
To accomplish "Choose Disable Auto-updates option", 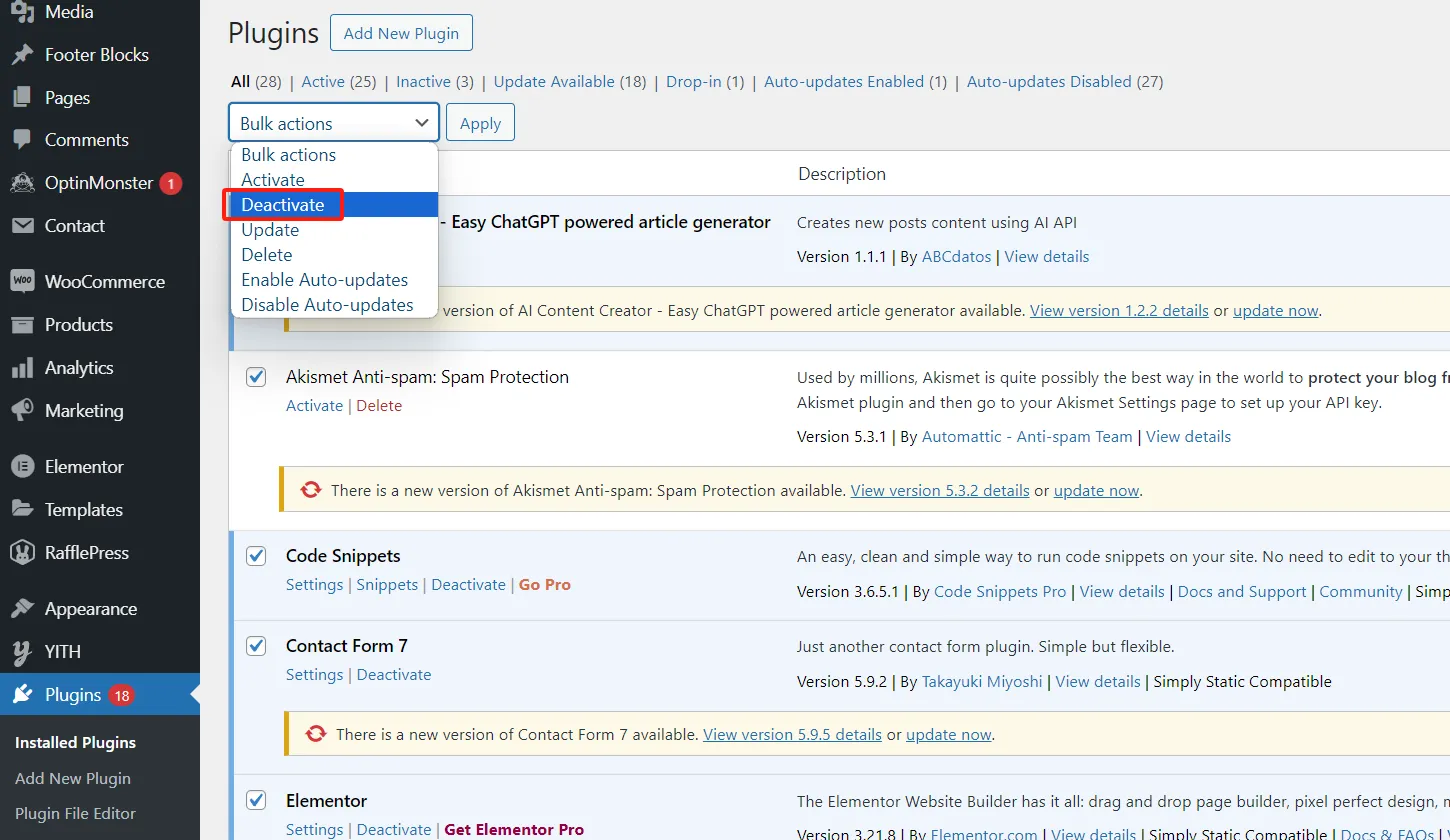I will tap(334, 305).
